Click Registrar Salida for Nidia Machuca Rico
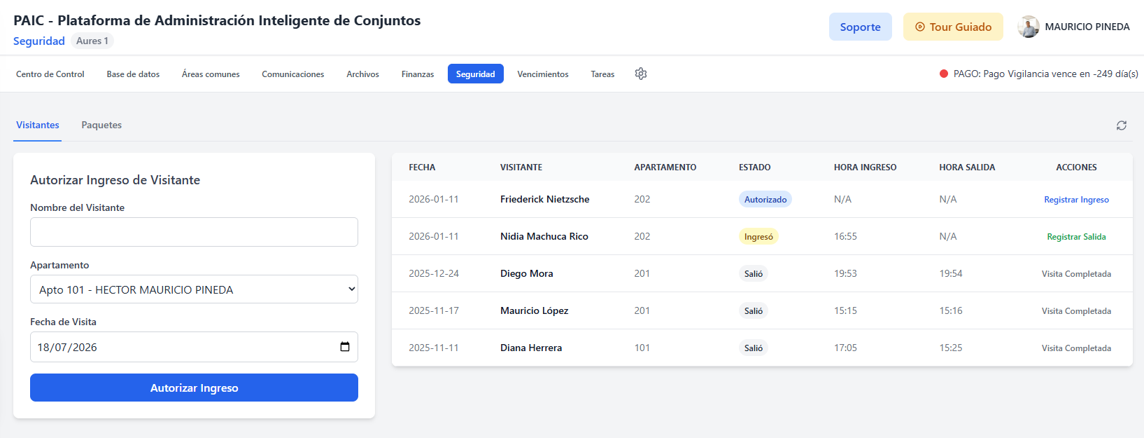 (x=1076, y=237)
